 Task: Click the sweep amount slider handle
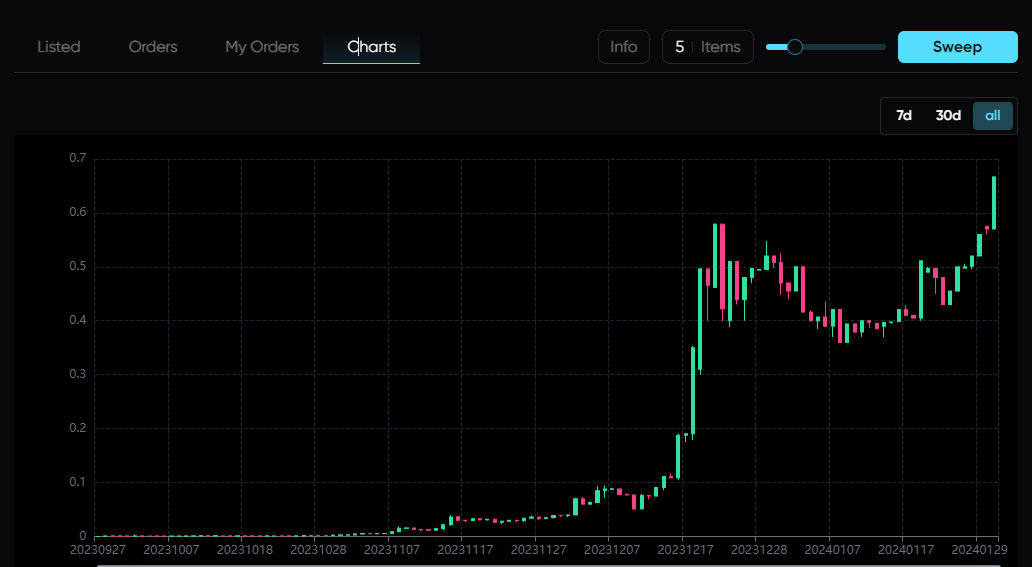794,47
